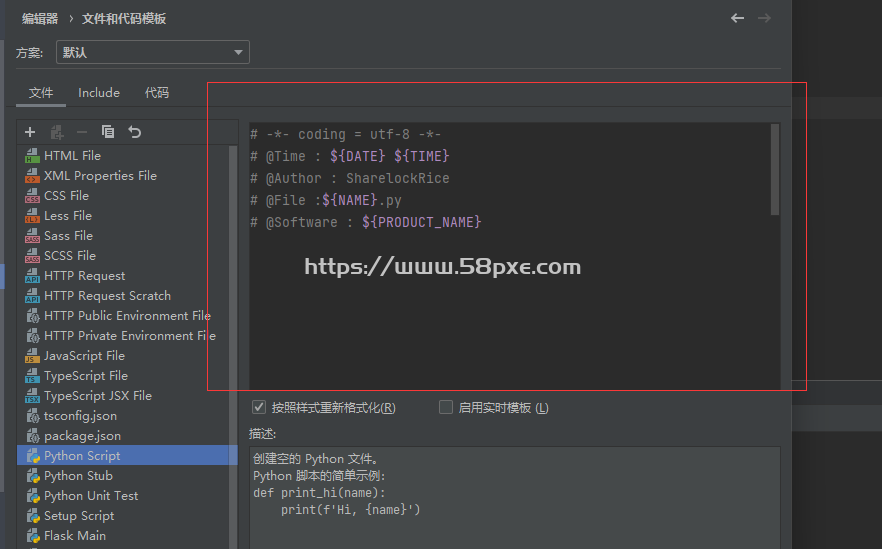
Task: Click the coding = utf-8 line
Action: point(345,134)
